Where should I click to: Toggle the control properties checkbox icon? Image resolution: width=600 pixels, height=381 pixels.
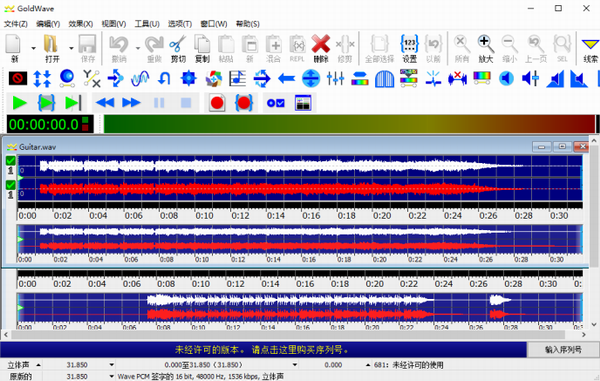[276, 103]
